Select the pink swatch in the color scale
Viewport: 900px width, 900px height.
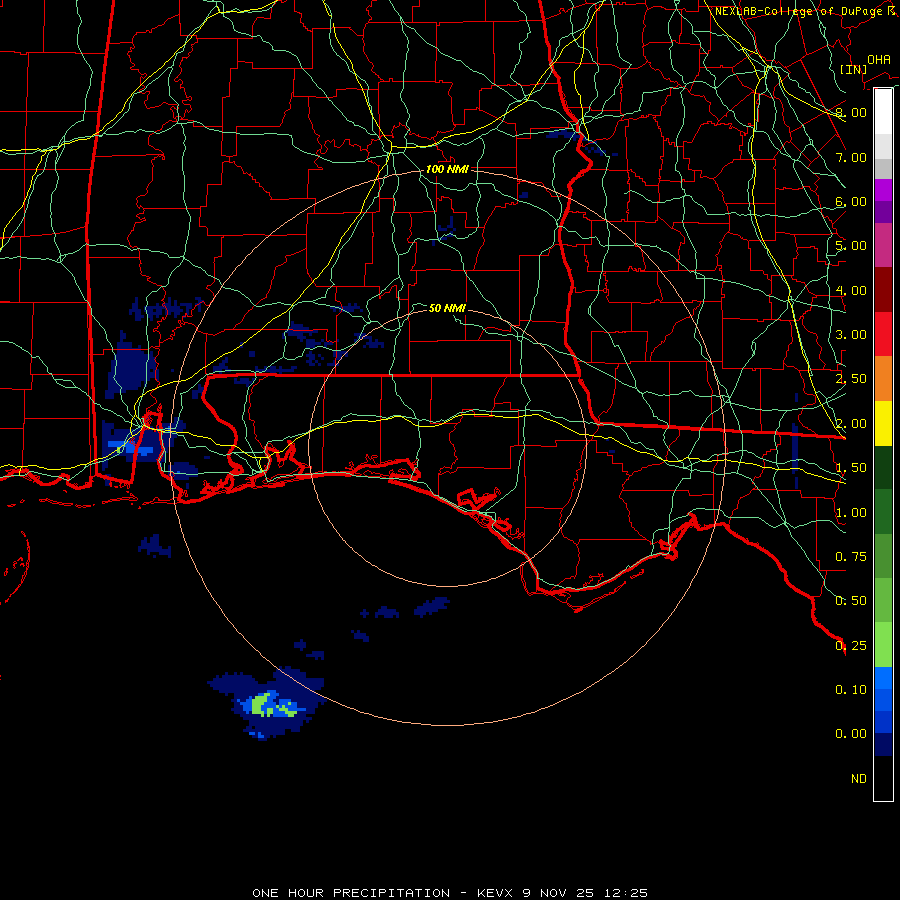(x=883, y=245)
